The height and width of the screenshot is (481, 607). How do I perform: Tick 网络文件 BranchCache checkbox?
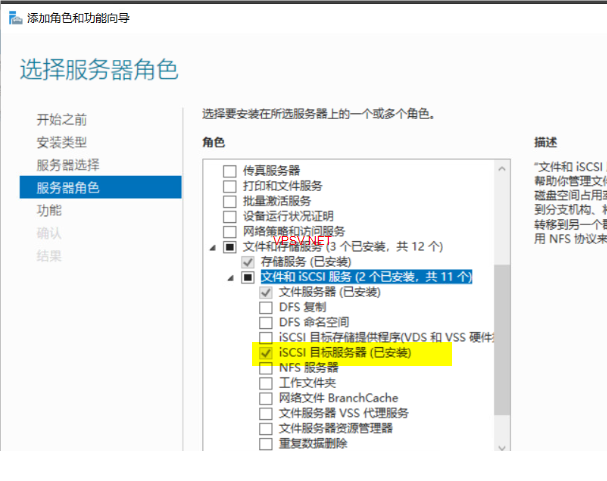pos(266,399)
